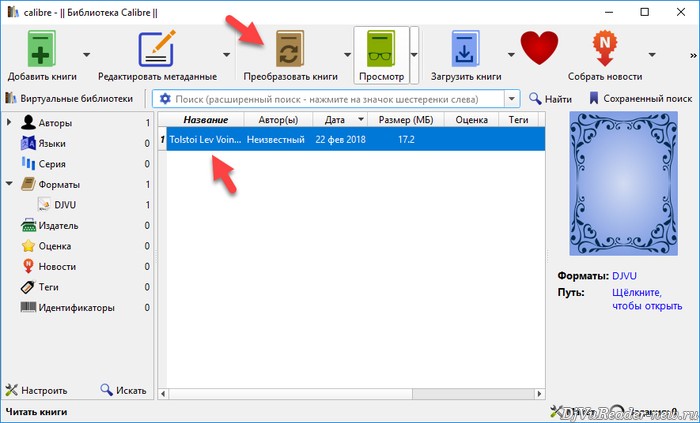700x423 pixels.
Task: Open Виртуальные библиотеки menu
Action: coord(69,99)
